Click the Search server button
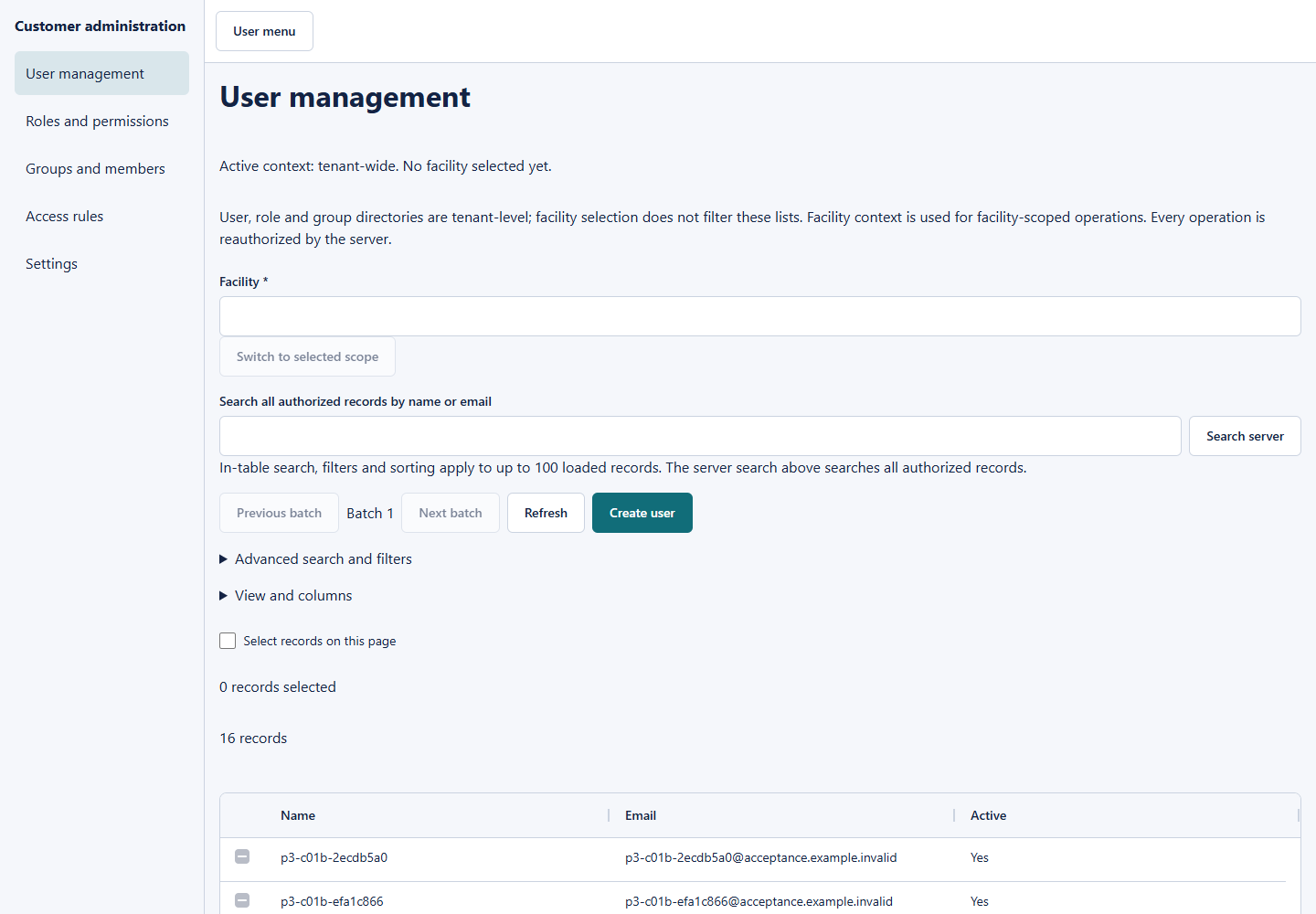 (1245, 436)
